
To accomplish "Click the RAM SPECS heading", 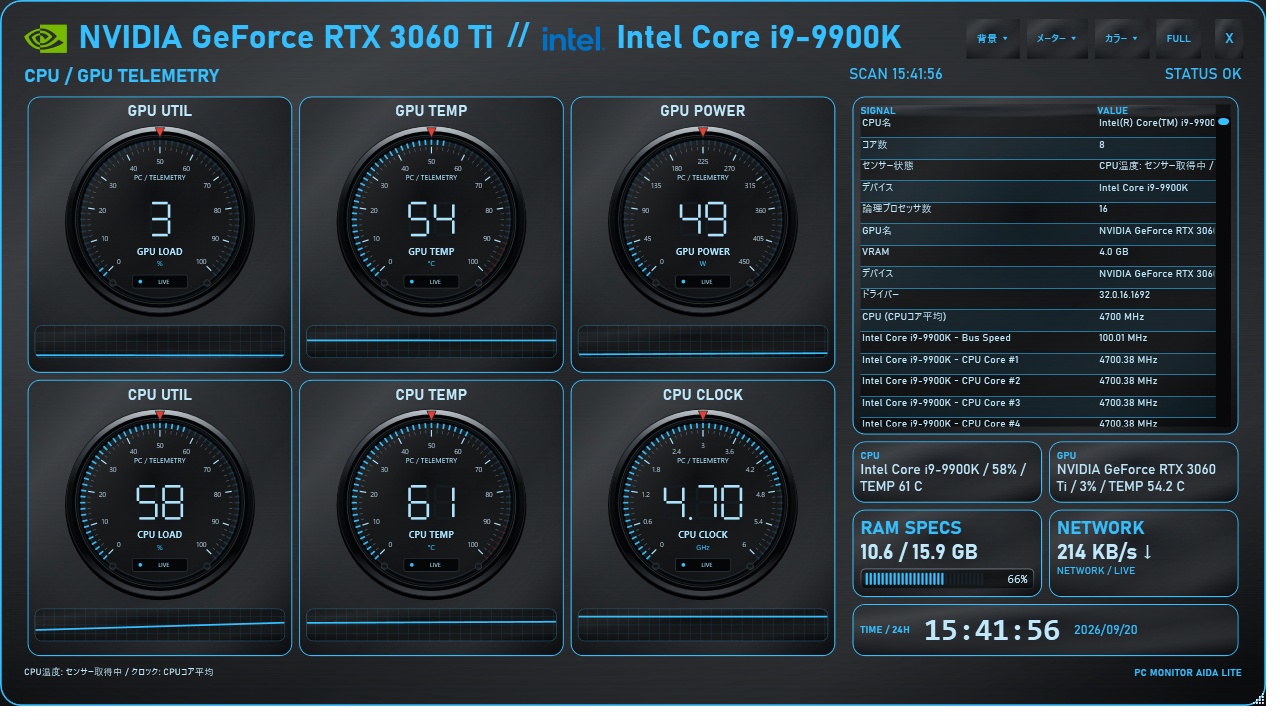I will 911,528.
